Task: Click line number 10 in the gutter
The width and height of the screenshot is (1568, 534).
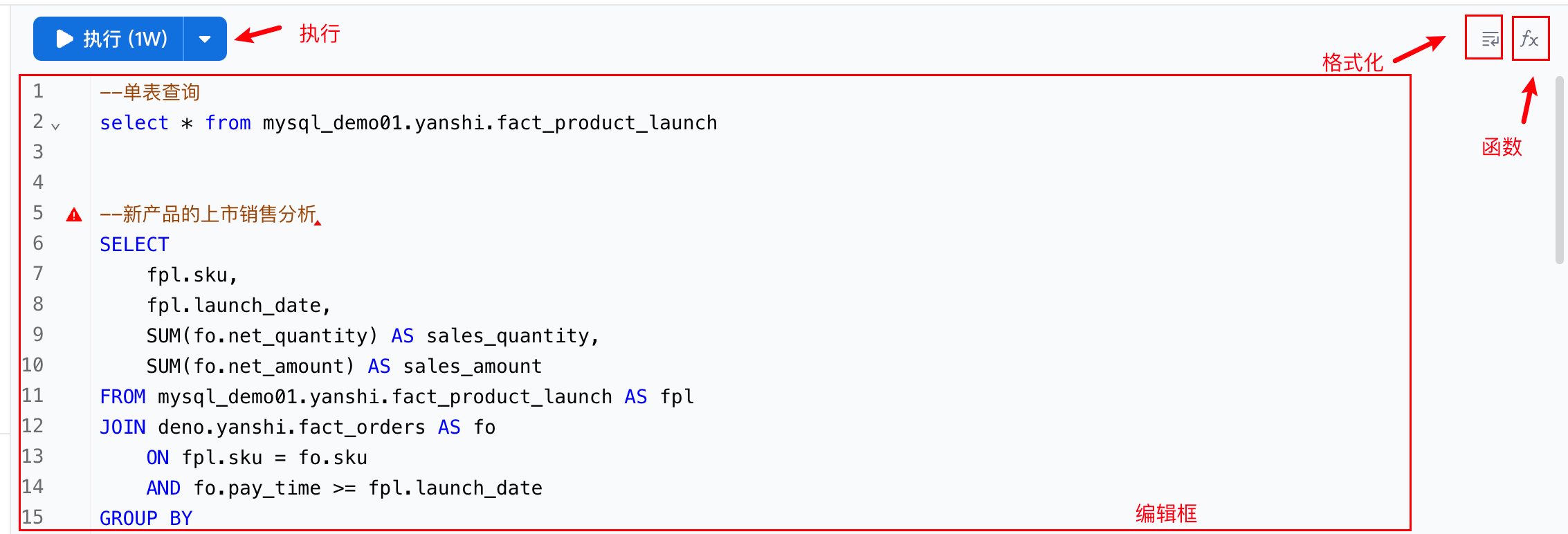Action: click(33, 365)
